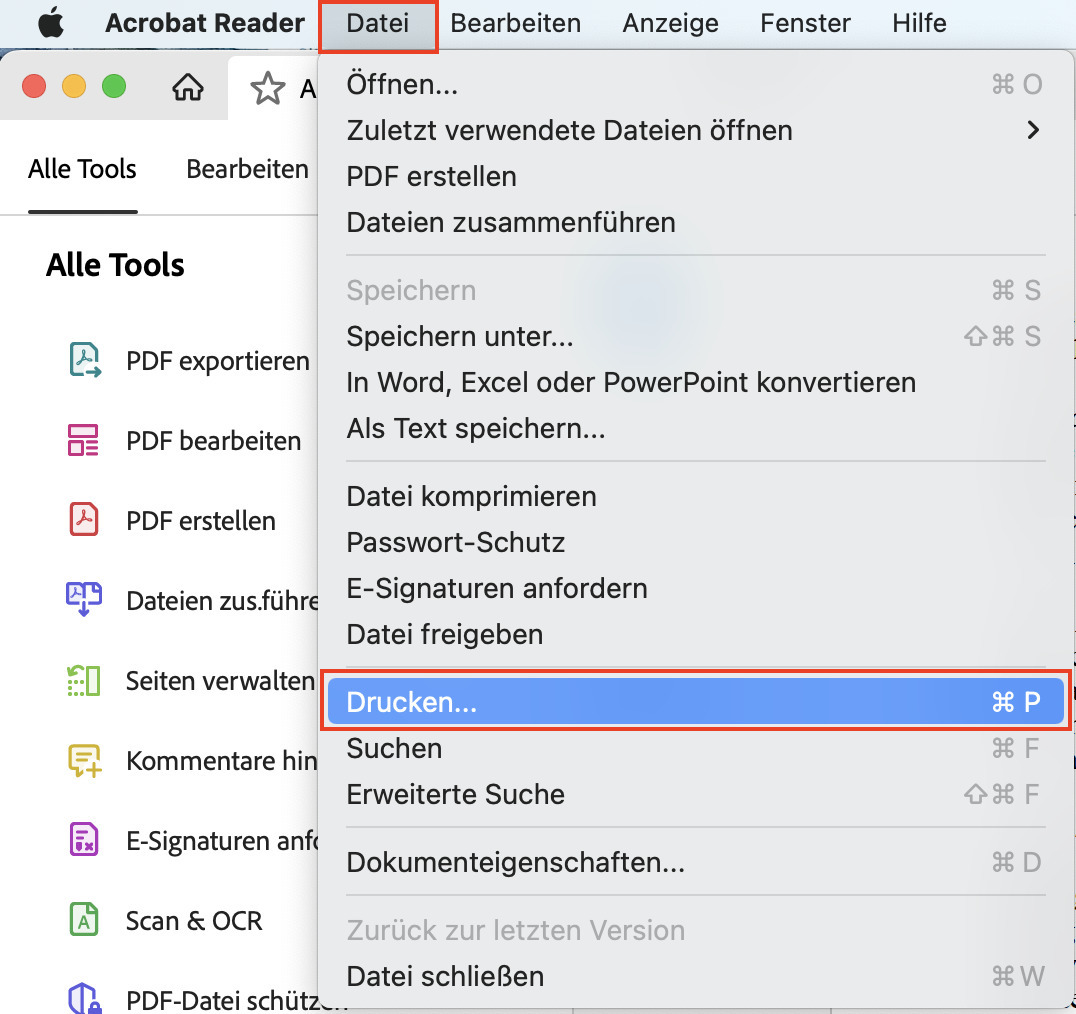The image size is (1076, 1014).
Task: Click the star favorite icon beside the tab
Action: point(267,88)
